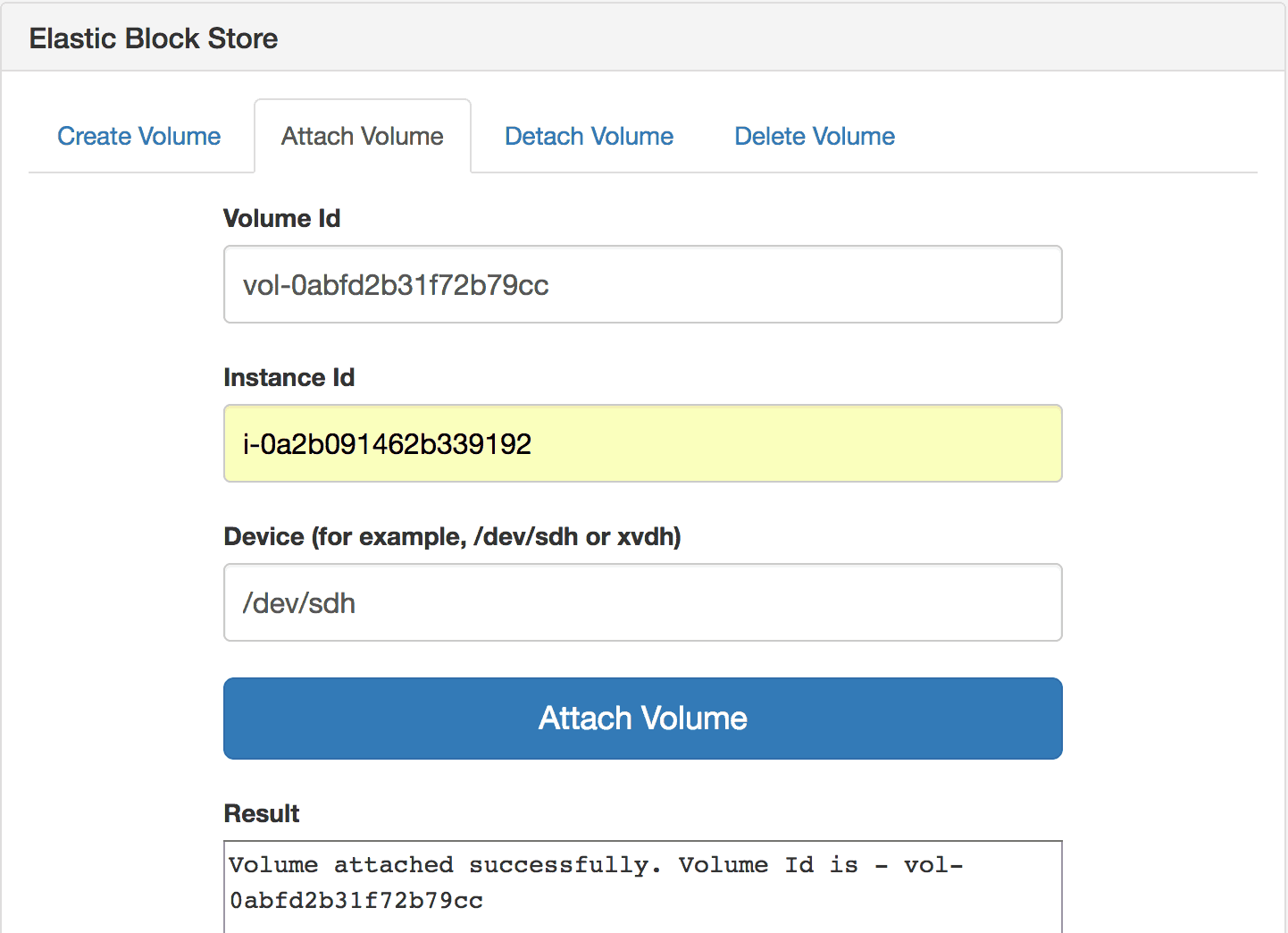Click the Device input showing /dev/sdh
The image size is (1288, 933).
642,602
